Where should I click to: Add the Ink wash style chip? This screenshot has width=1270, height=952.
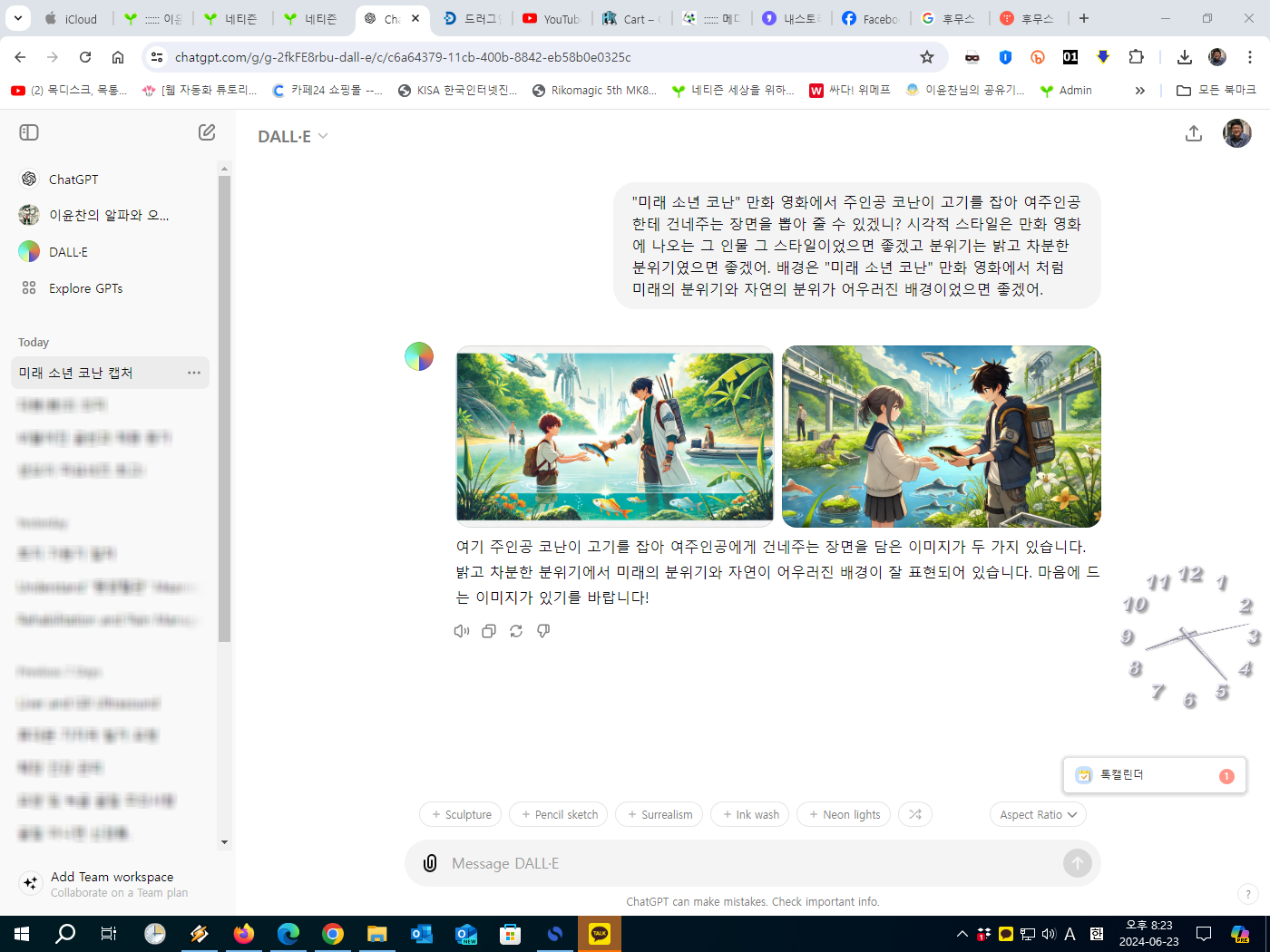click(750, 814)
